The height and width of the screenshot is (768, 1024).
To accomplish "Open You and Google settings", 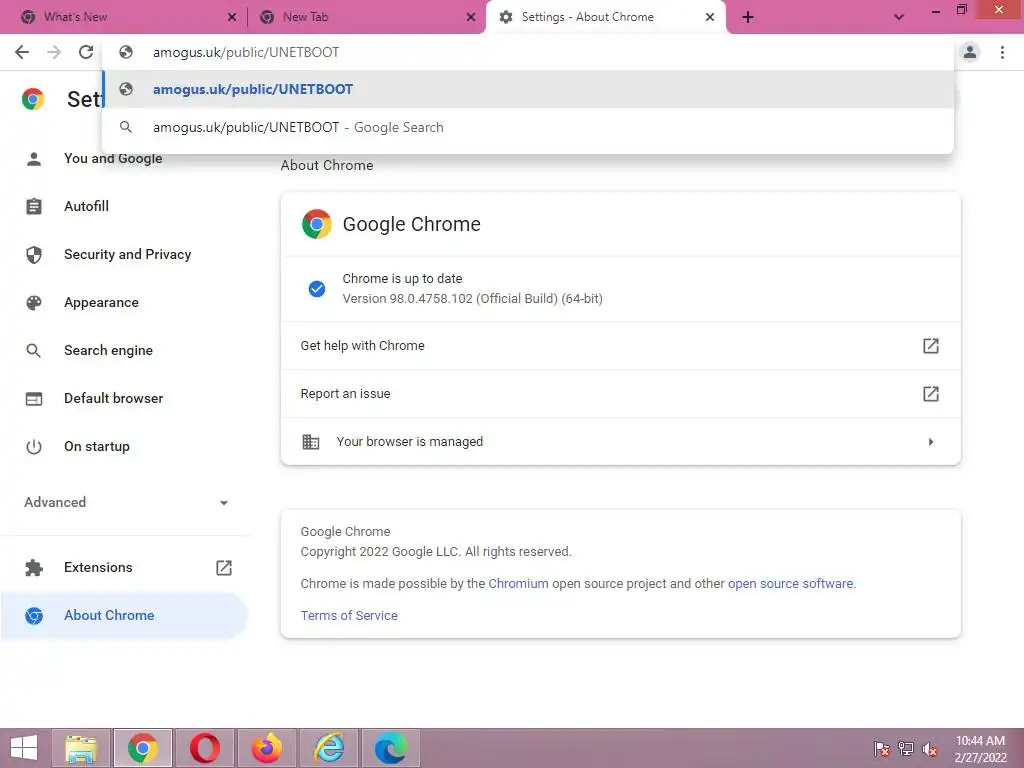I will click(x=113, y=159).
